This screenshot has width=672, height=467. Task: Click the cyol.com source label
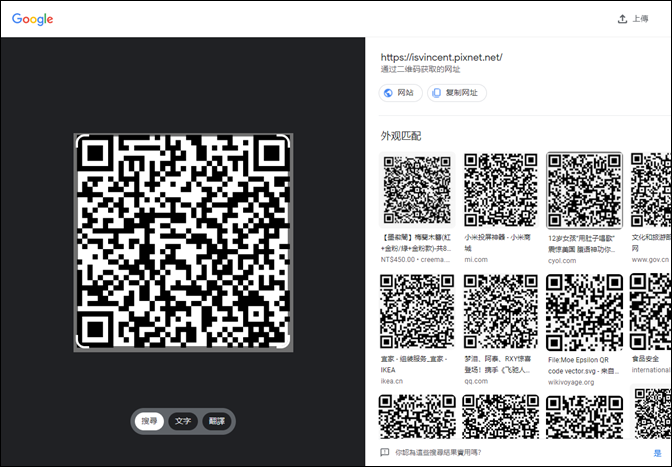click(x=562, y=260)
